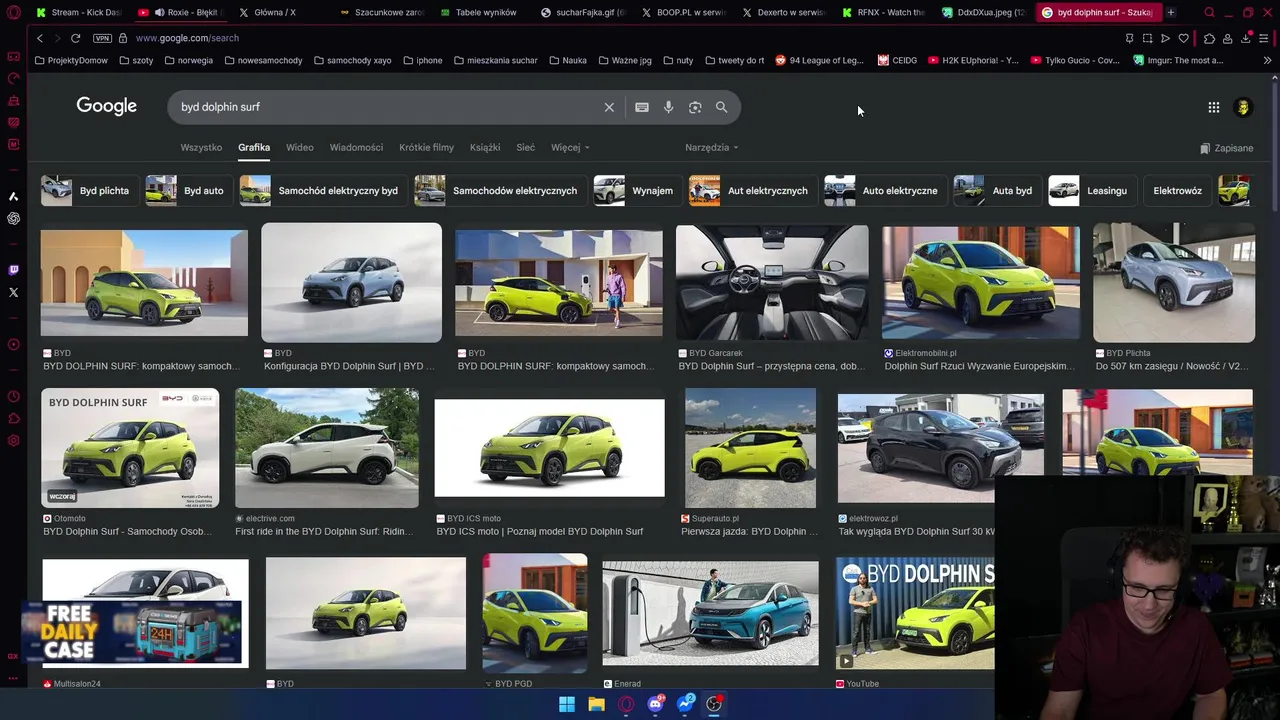This screenshot has height=720, width=1280.
Task: Search by image with the camera icon
Action: (x=695, y=107)
